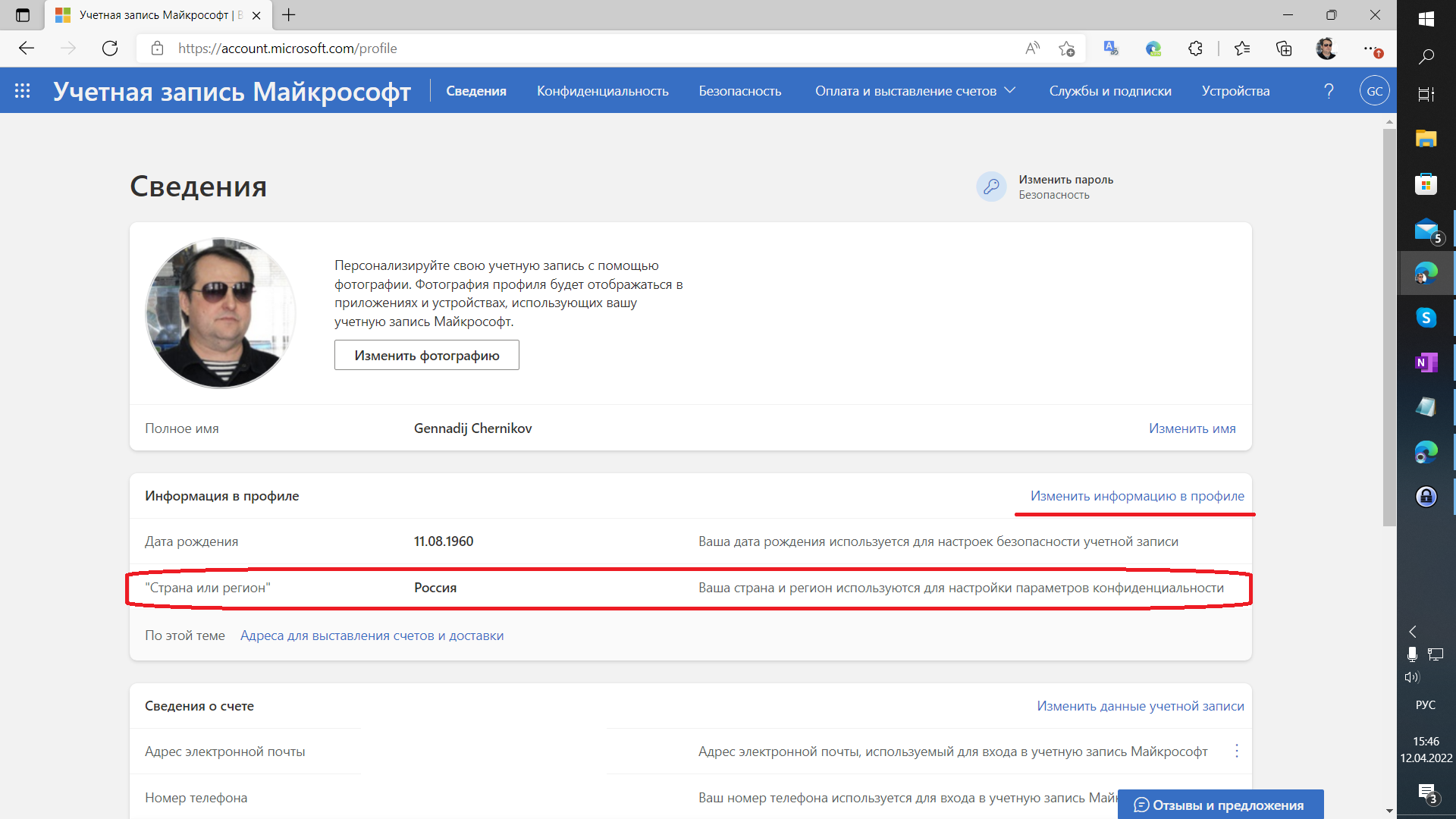This screenshot has width=1456, height=819.
Task: Click the profile photo thumbnail
Action: pos(221,313)
